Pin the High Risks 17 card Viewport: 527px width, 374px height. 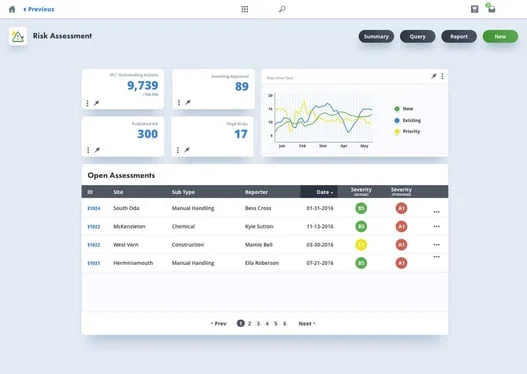pyautogui.click(x=187, y=150)
